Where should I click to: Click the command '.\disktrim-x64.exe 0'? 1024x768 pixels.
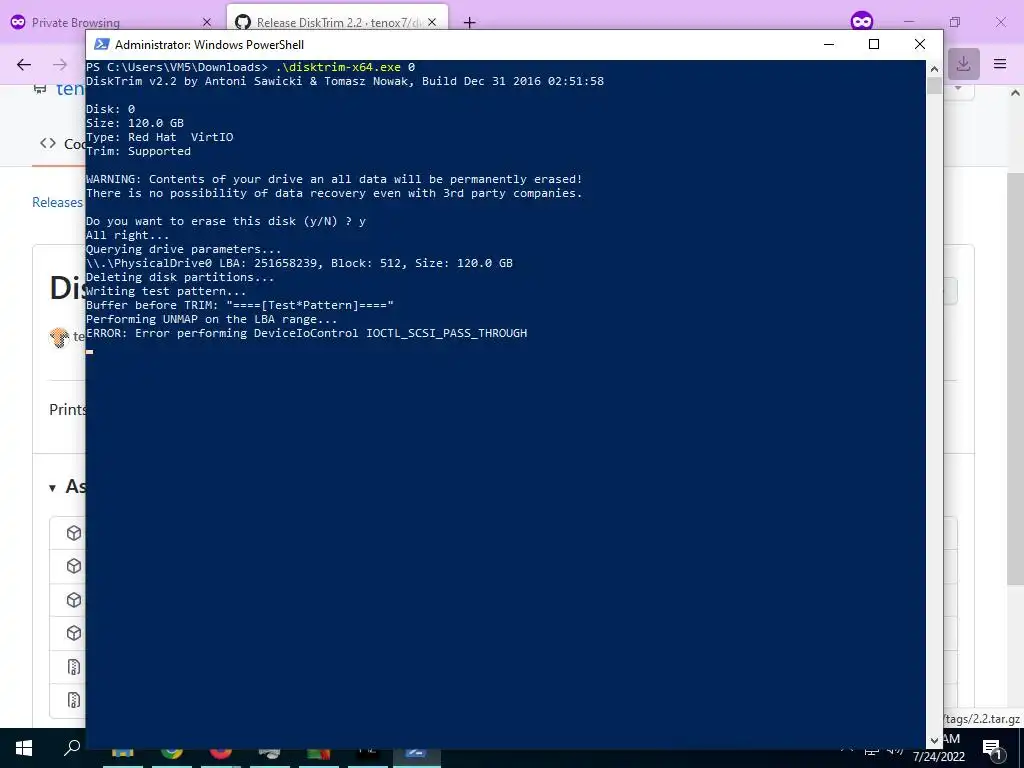(345, 67)
